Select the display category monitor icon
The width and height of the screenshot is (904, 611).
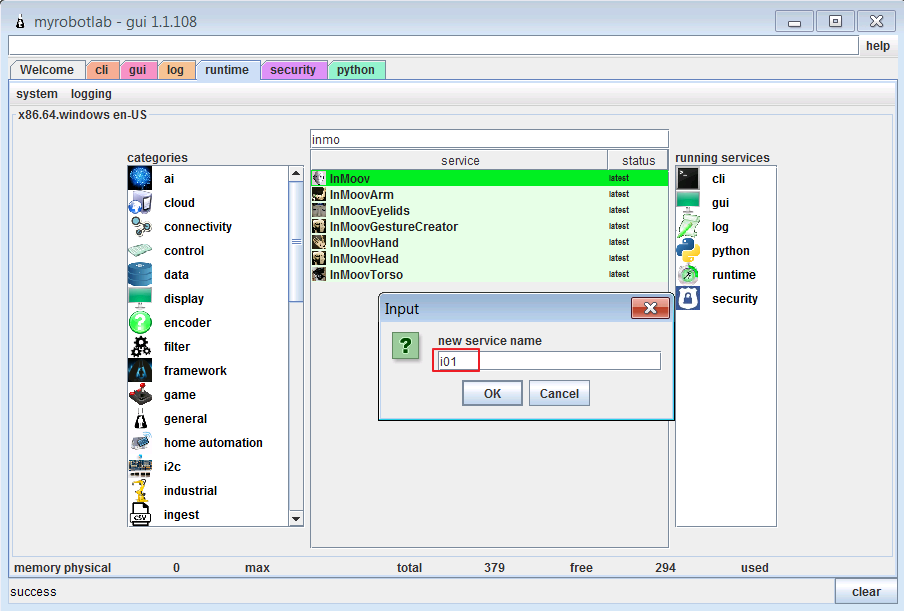pyautogui.click(x=140, y=299)
